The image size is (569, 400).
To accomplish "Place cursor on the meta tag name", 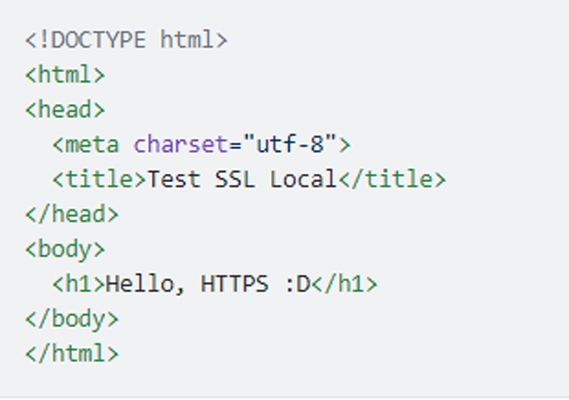I will pyautogui.click(x=92, y=144).
